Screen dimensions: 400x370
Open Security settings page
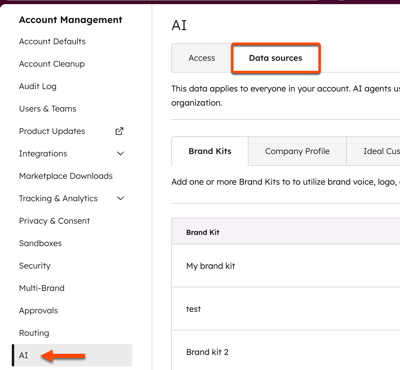click(35, 266)
